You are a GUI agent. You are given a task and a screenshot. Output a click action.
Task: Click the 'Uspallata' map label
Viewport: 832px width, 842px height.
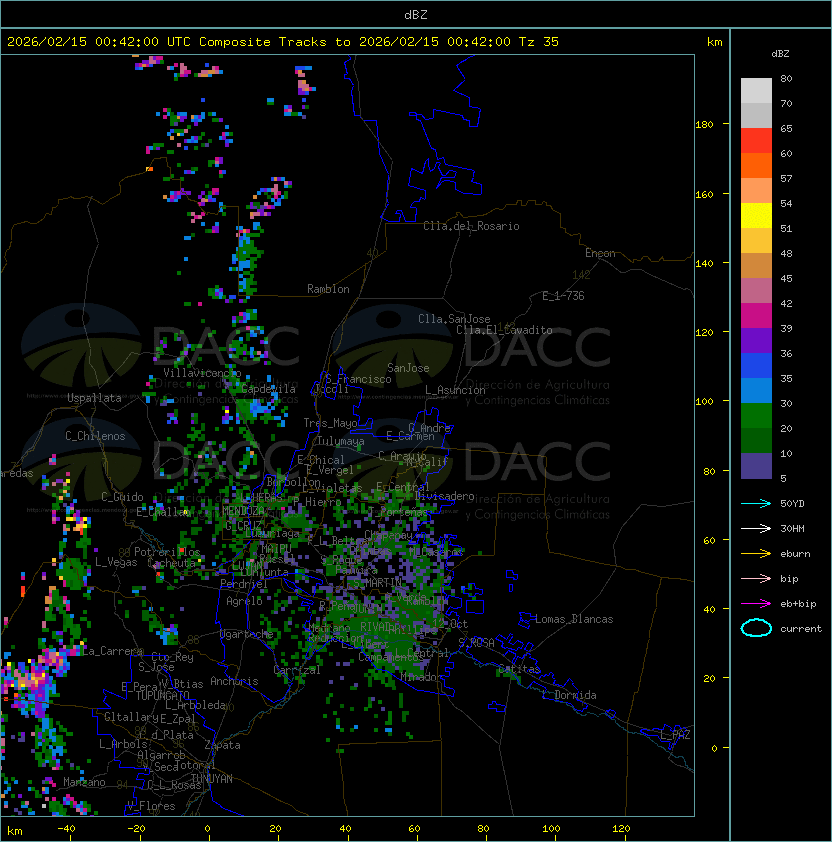pos(94,398)
